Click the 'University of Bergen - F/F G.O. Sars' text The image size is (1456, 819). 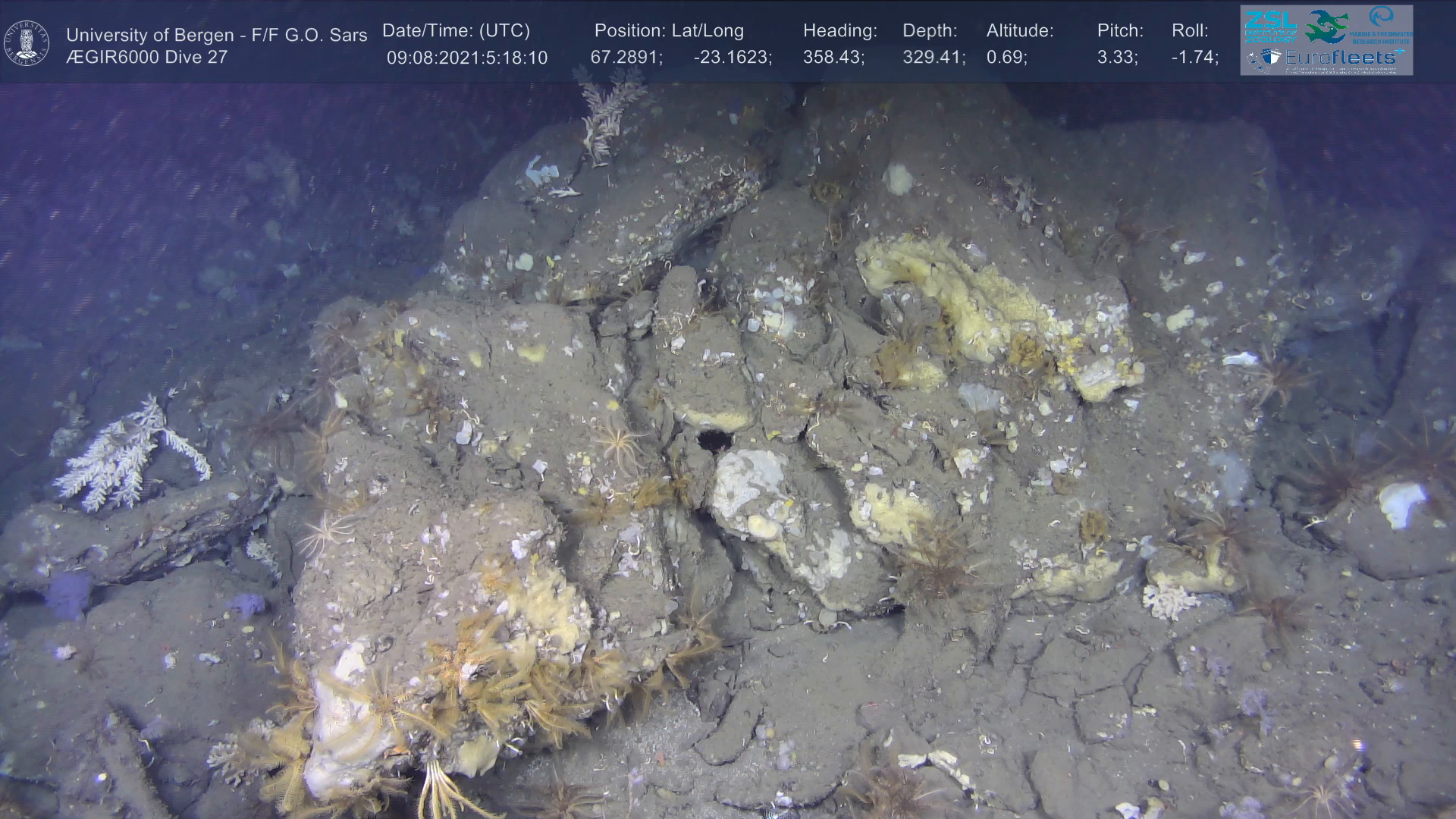[x=216, y=35]
